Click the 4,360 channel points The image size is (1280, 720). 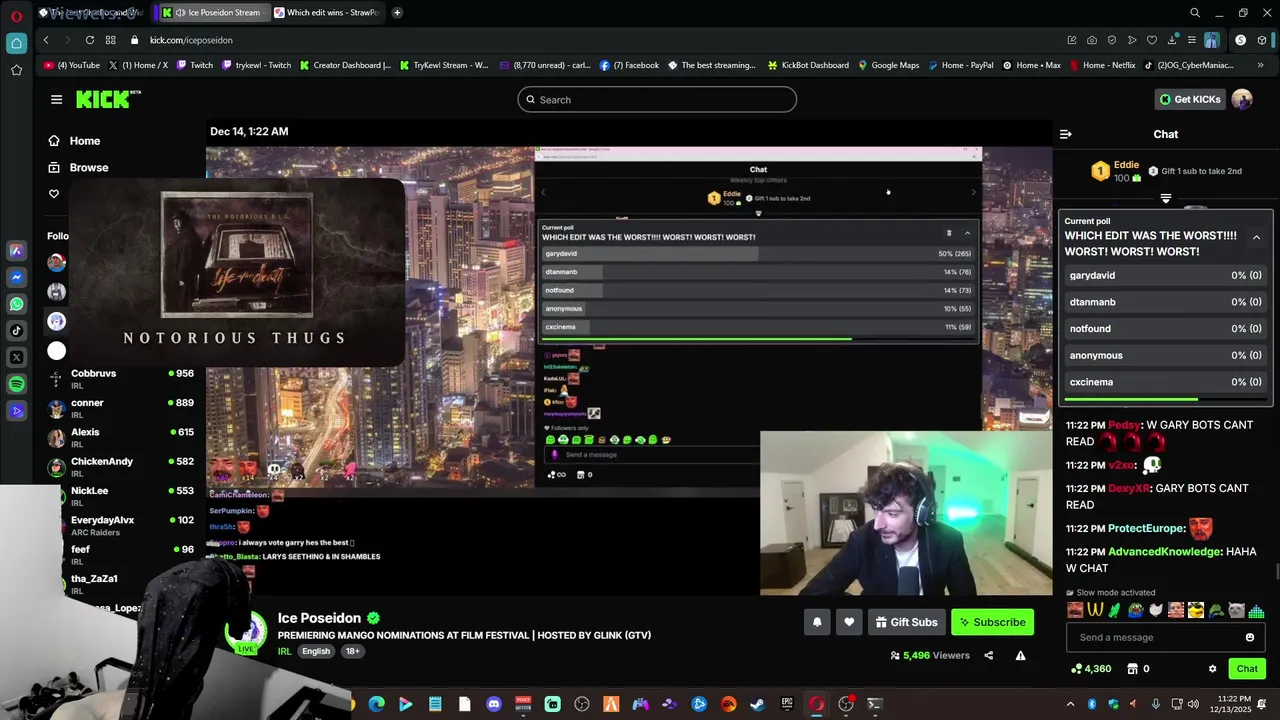(x=1090, y=669)
